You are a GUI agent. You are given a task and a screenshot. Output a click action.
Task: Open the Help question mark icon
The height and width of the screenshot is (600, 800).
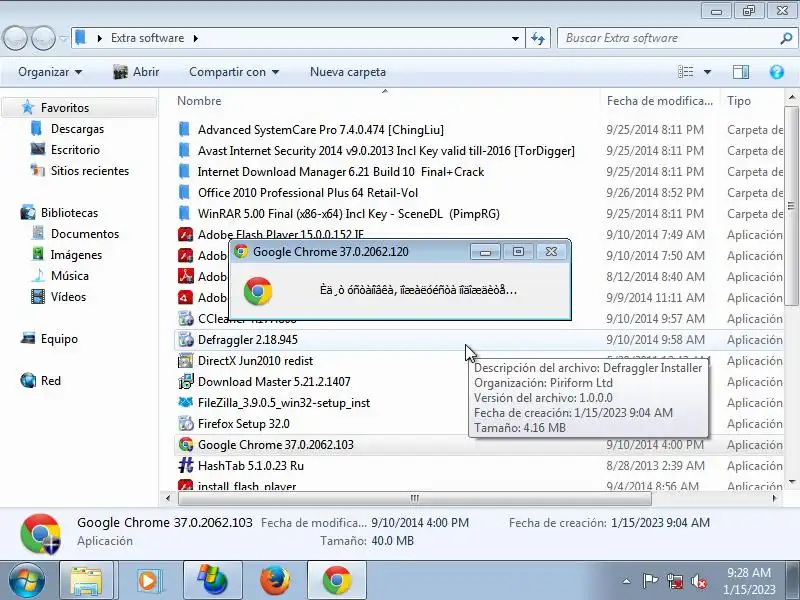776,72
